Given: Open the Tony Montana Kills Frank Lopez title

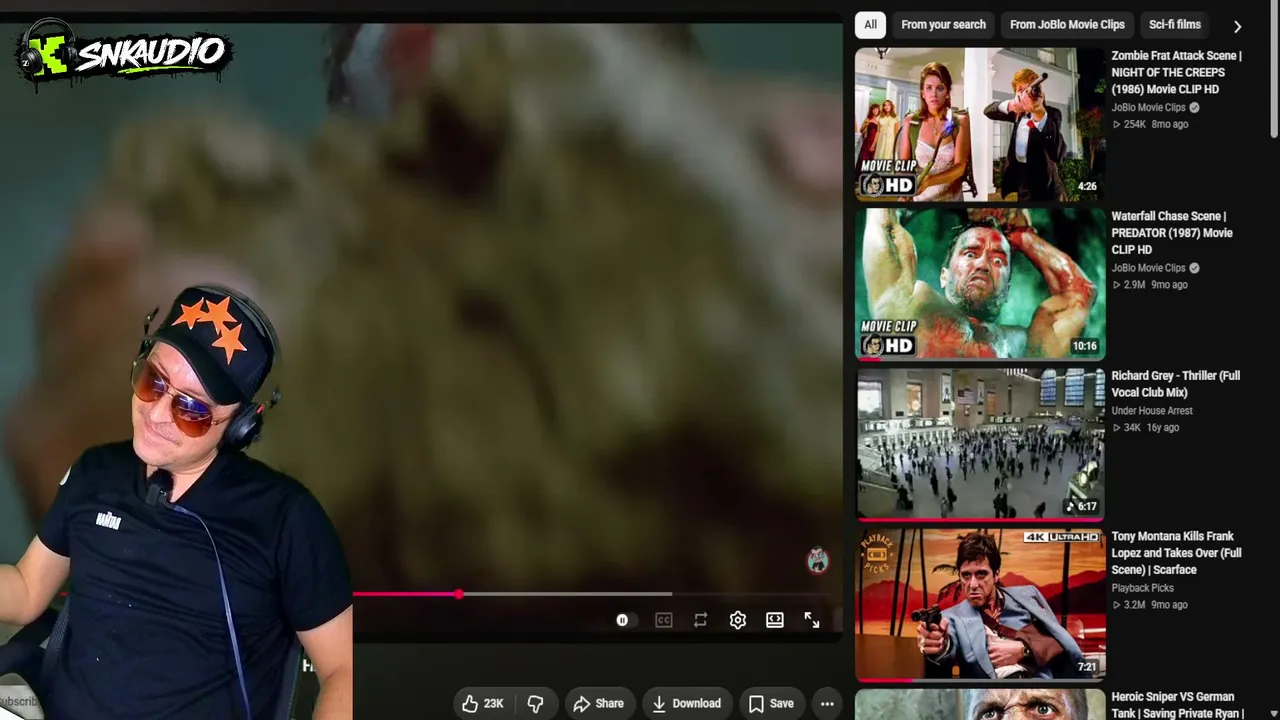Looking at the screenshot, I should (x=1176, y=553).
